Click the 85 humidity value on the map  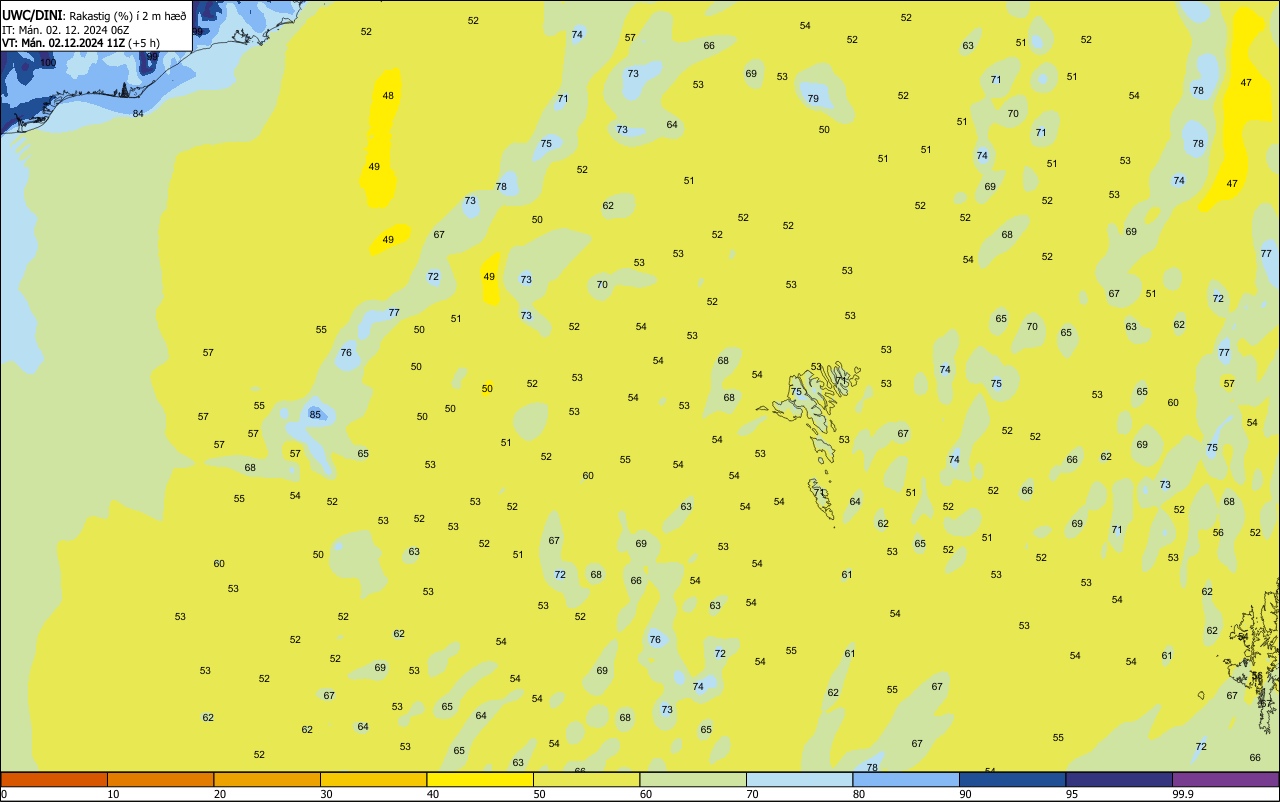[x=315, y=414]
